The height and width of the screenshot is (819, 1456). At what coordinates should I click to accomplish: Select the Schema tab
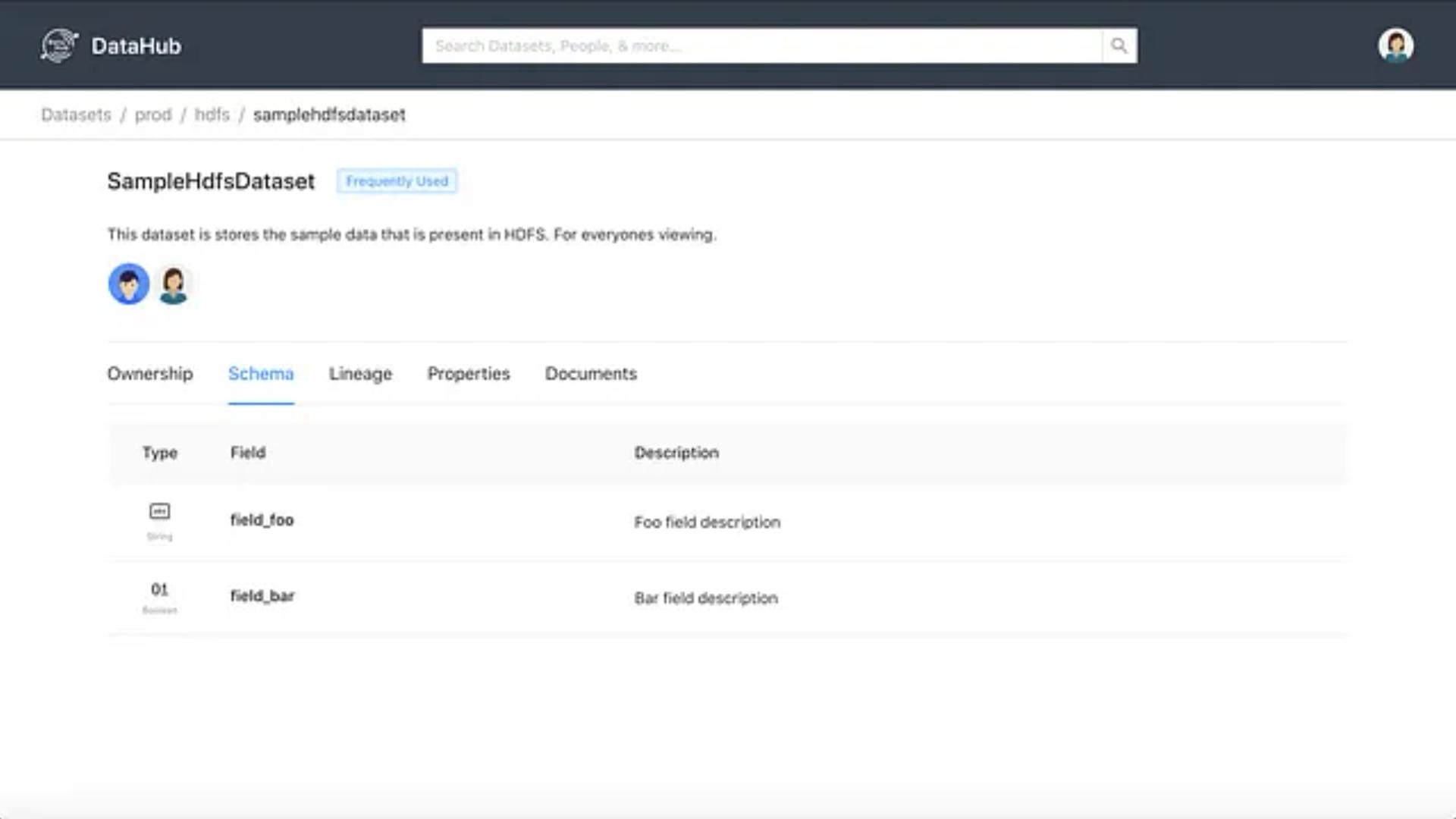[261, 374]
